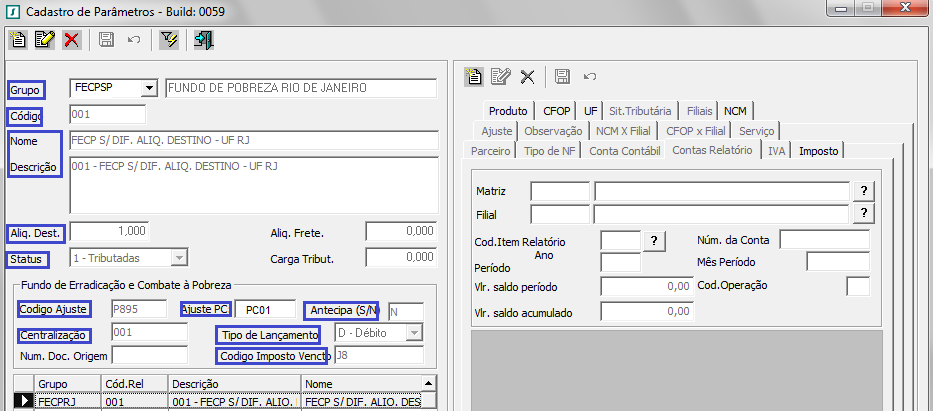Click the Save diskette icon in right panel toolbar
Viewport: 933px width, 411px height.
pos(562,76)
